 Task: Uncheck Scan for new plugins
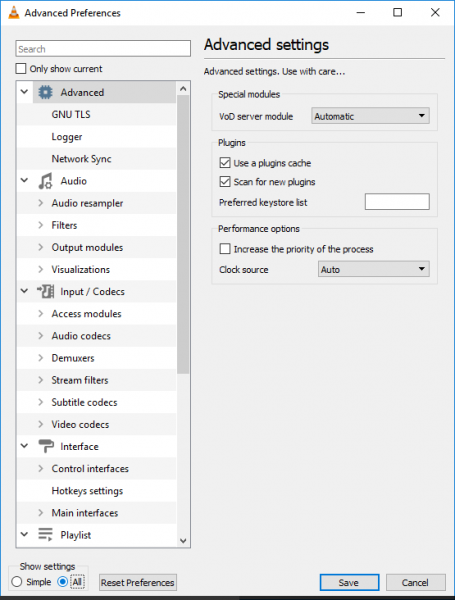pyautogui.click(x=225, y=182)
